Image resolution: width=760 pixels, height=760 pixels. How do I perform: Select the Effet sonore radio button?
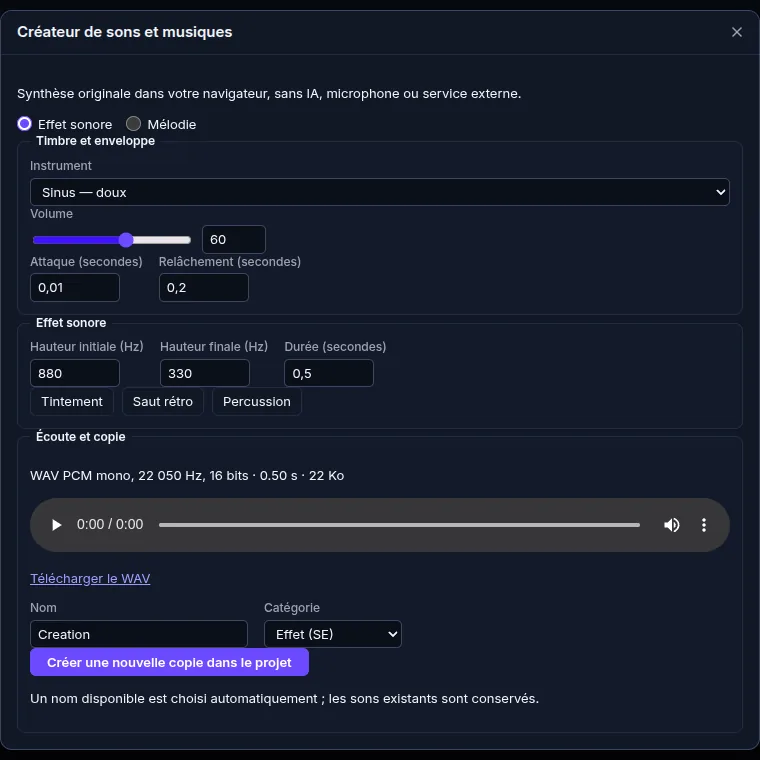24,124
